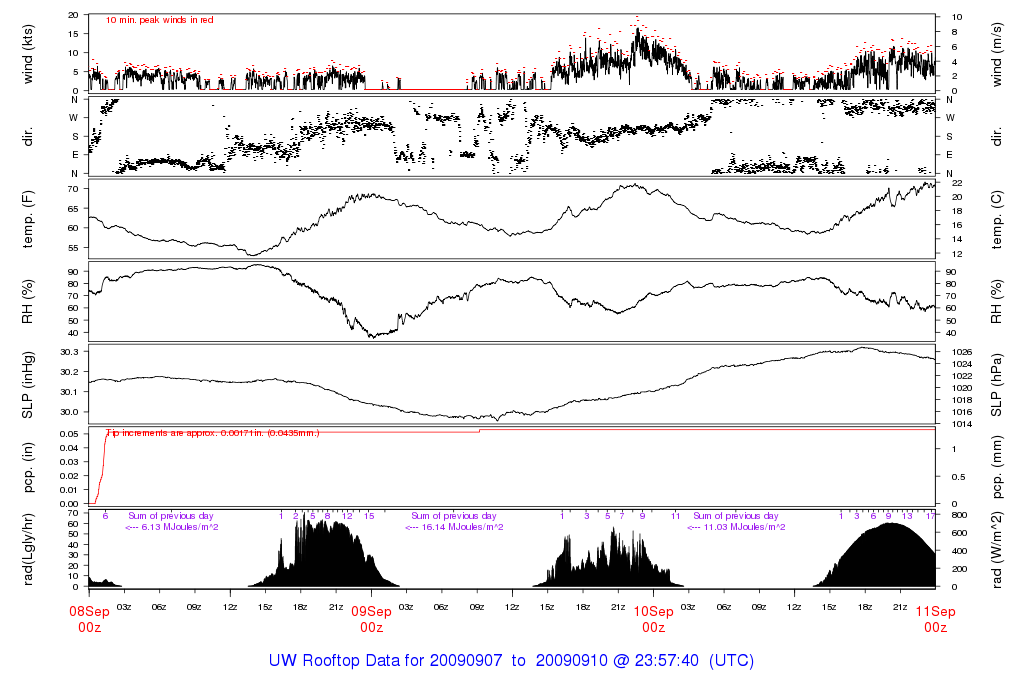Select the 'rad(Lgly/hr)' axis label
The image size is (1024, 700).
coord(27,550)
